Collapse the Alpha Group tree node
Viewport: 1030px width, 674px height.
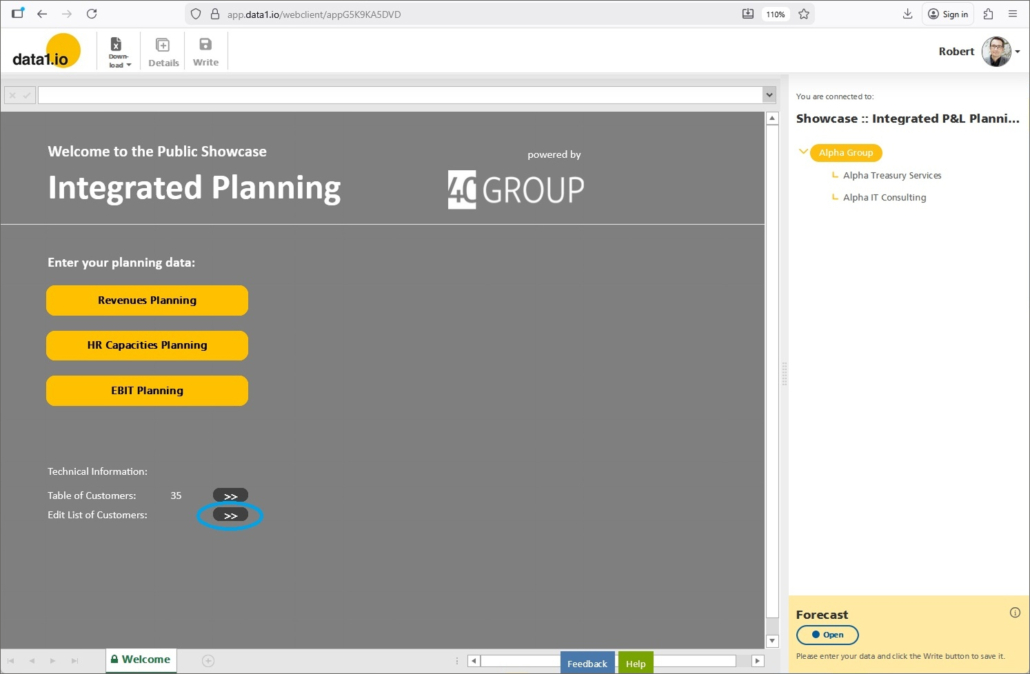pos(803,153)
